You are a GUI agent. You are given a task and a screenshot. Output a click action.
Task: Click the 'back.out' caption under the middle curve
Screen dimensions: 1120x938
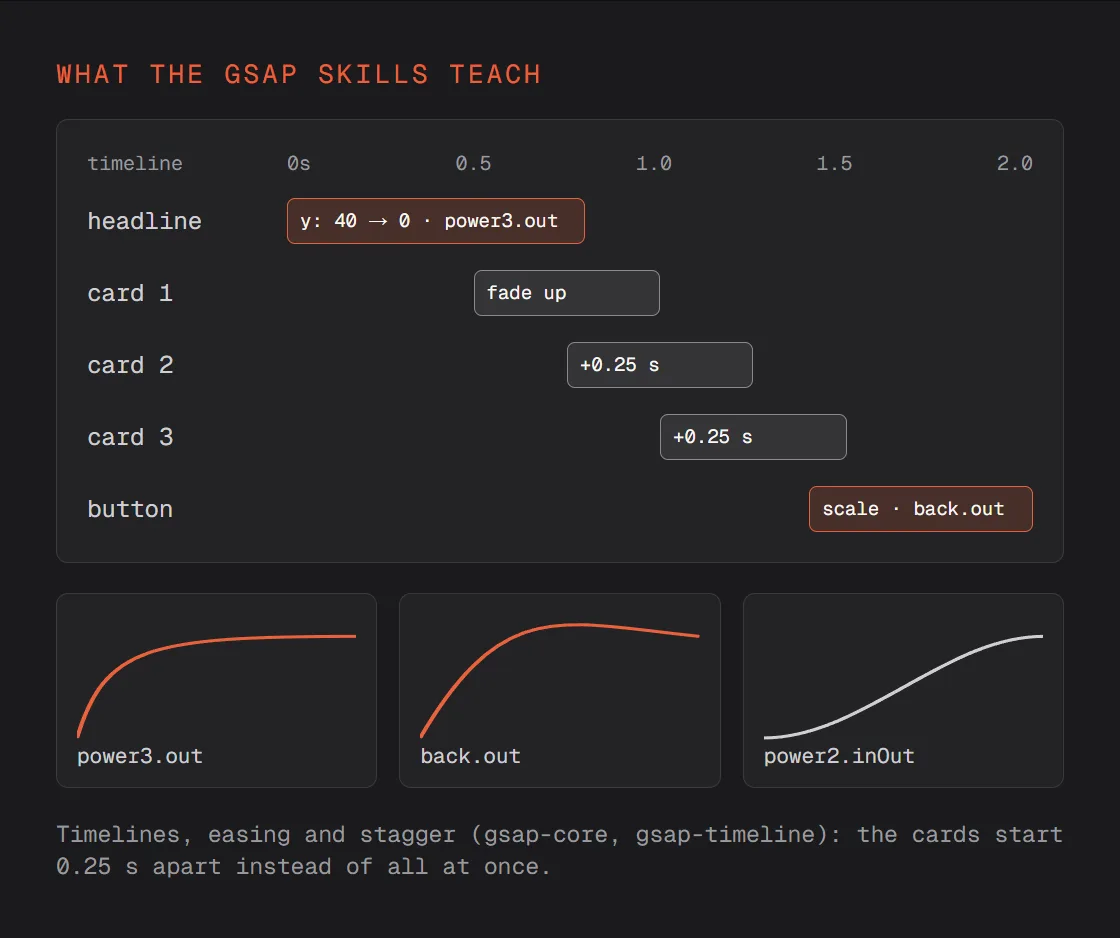click(471, 756)
